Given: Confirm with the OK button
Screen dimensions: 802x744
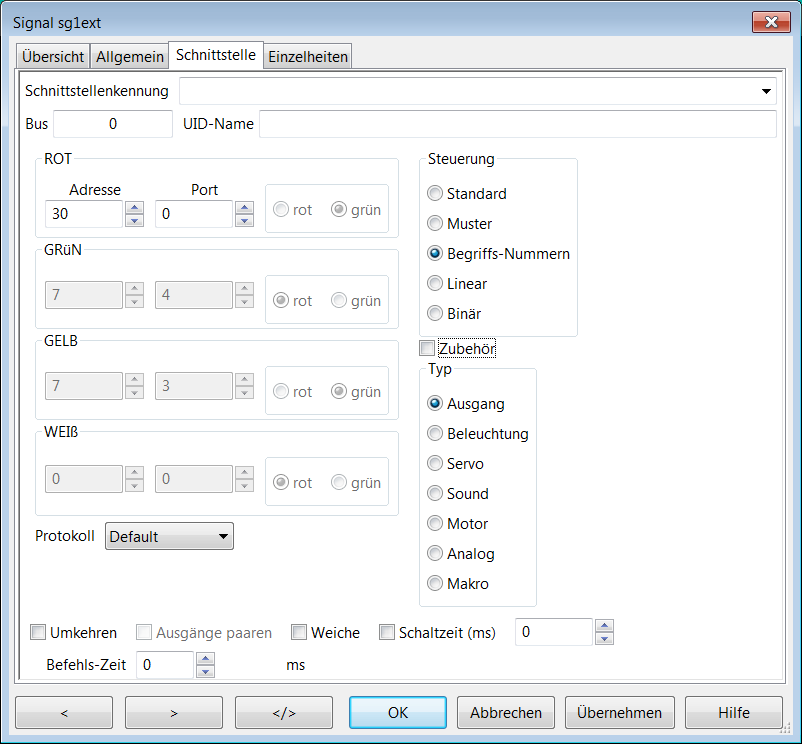Looking at the screenshot, I should click(397, 713).
